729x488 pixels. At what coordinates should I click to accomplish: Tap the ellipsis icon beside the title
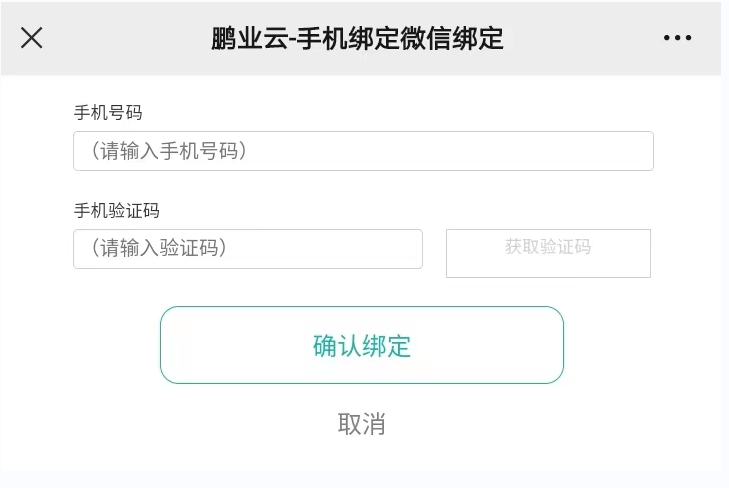[677, 38]
